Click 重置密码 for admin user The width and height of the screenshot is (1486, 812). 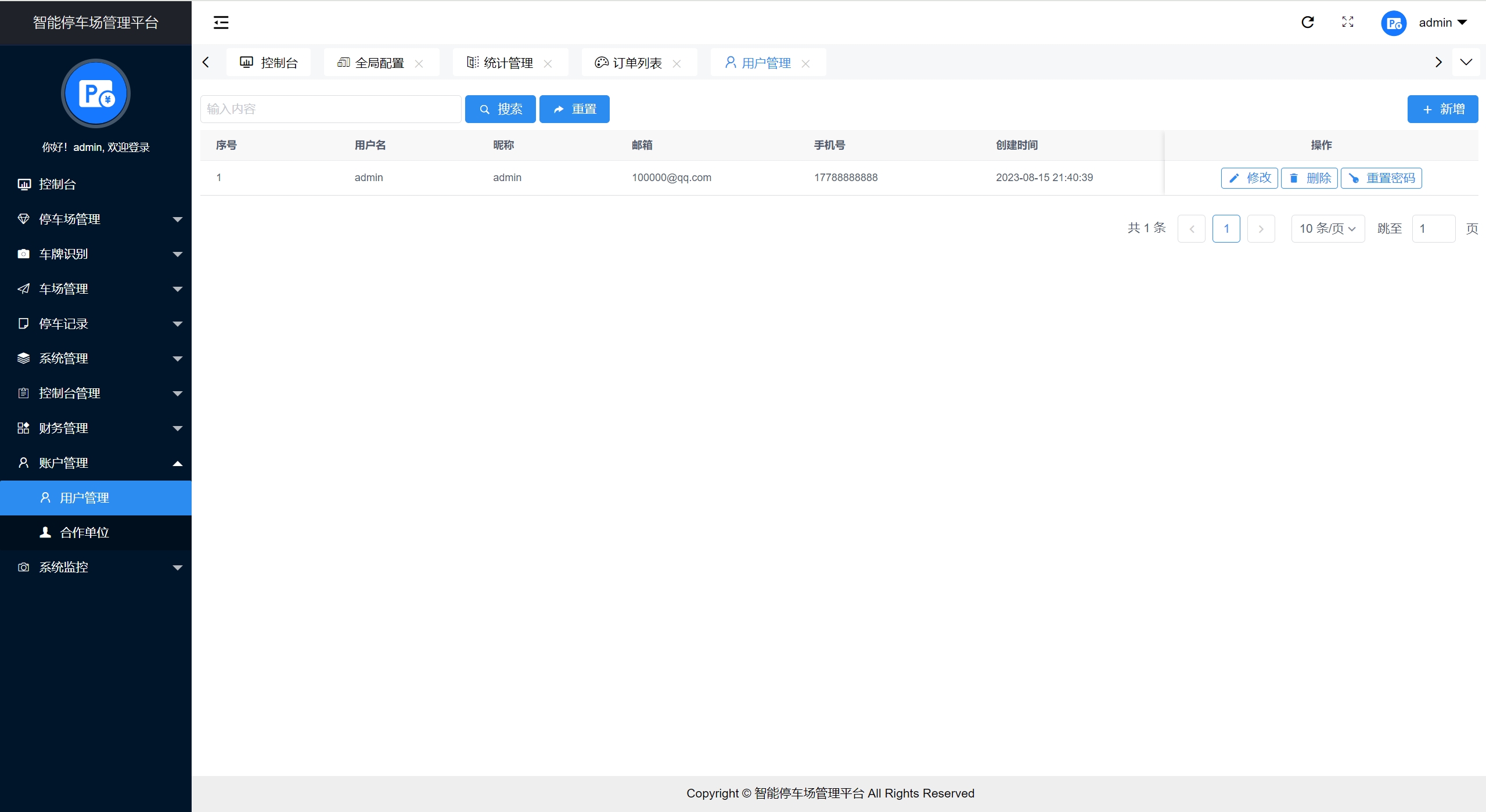[x=1381, y=178]
